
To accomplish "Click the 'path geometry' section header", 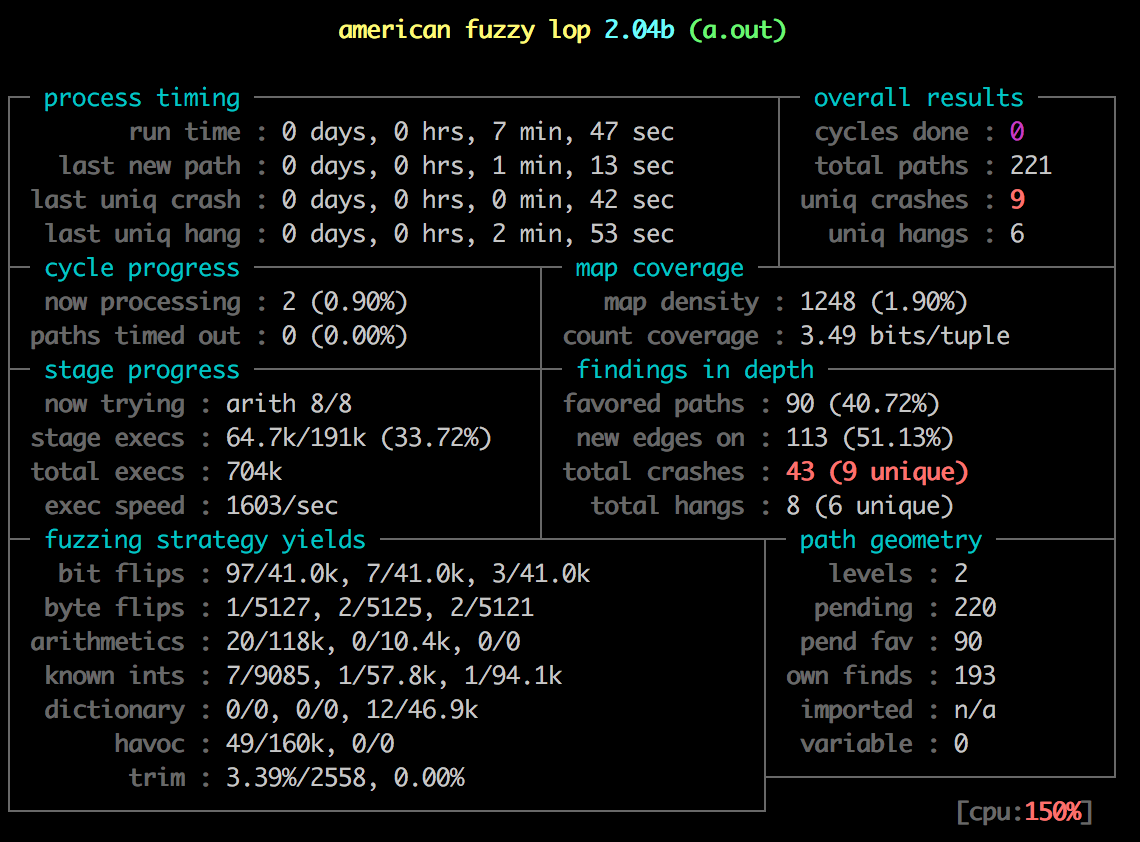I will click(891, 540).
